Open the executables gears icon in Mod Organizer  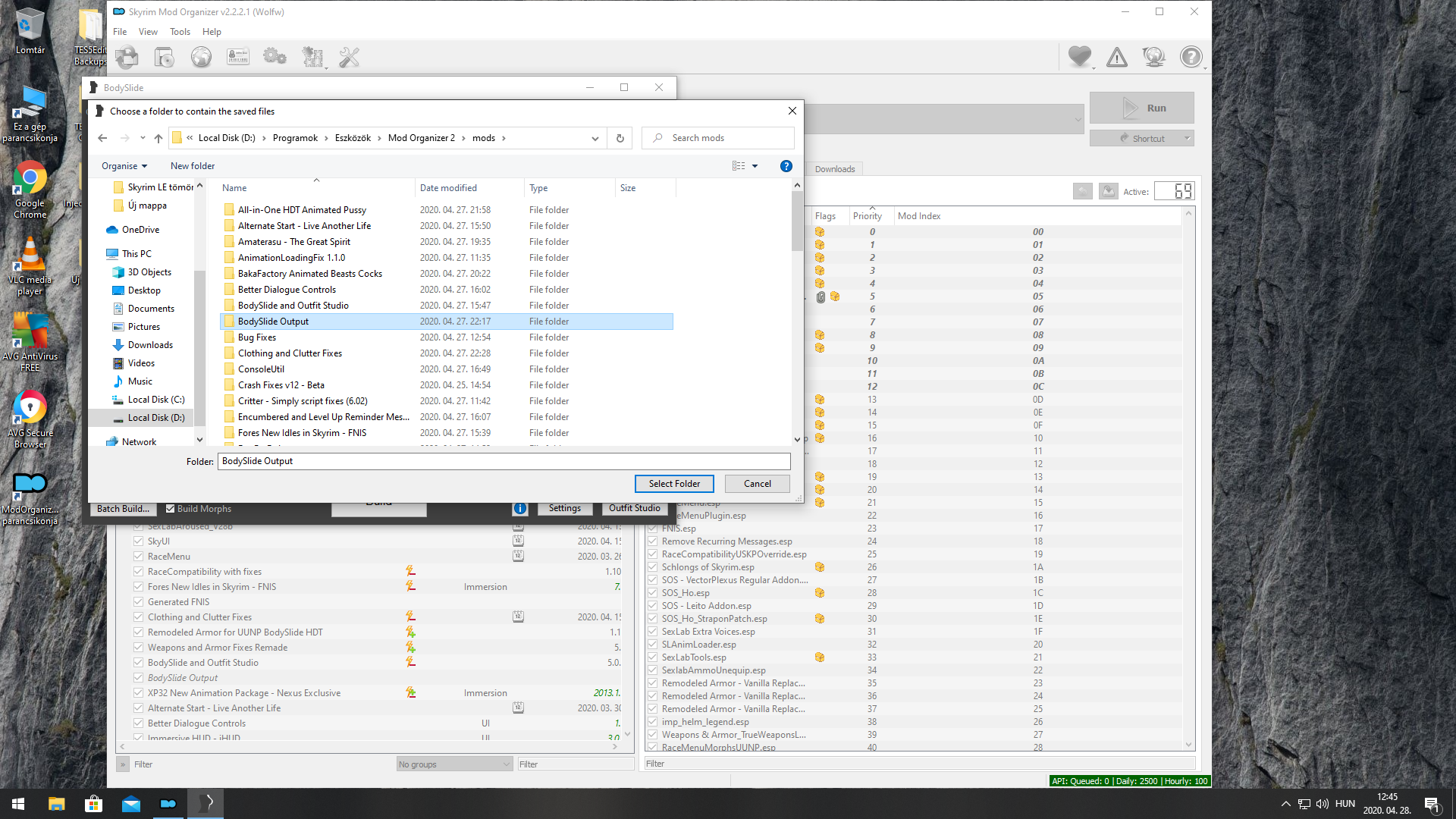(x=275, y=57)
